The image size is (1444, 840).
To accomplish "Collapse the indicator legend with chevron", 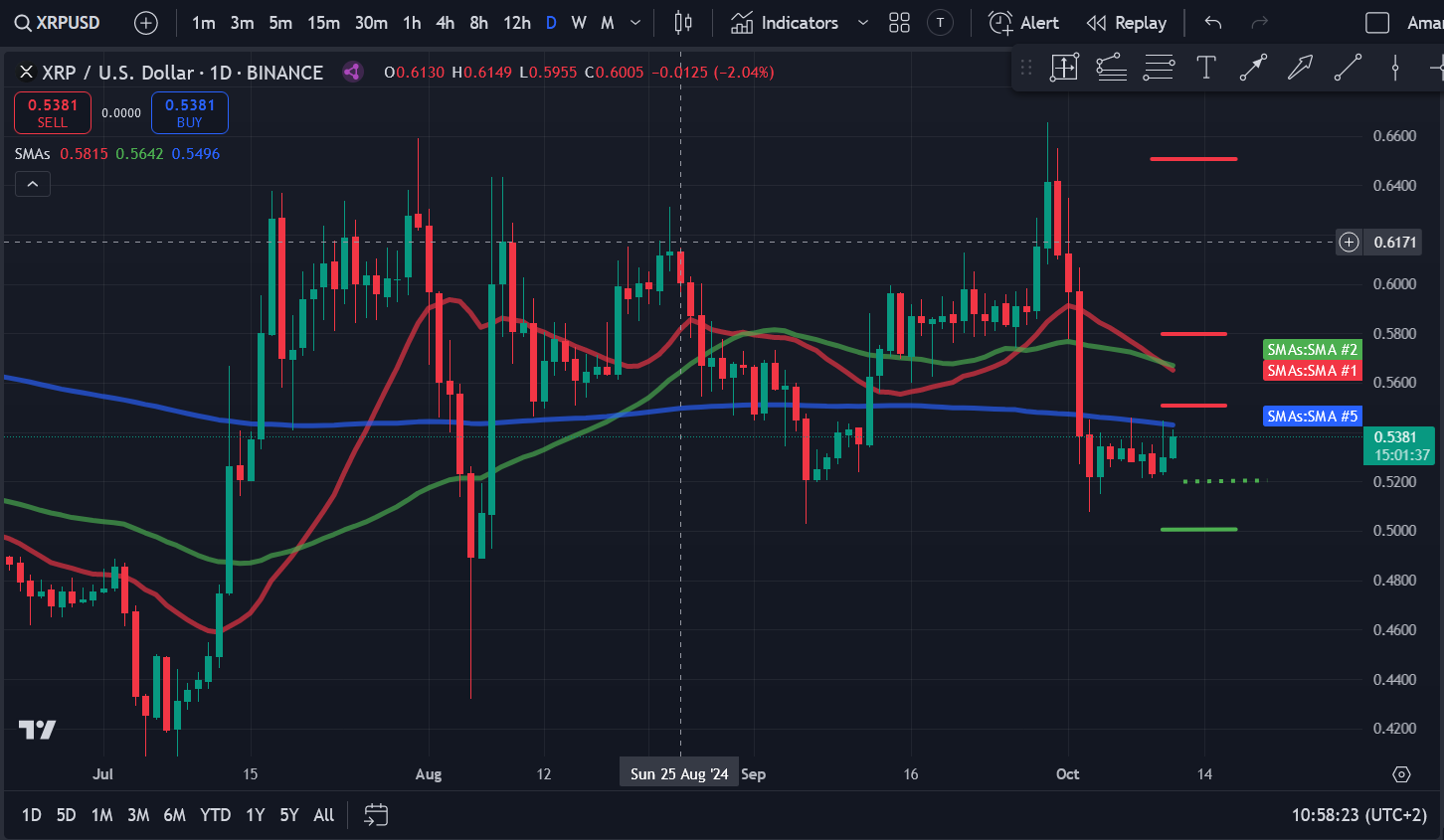I will pyautogui.click(x=33, y=184).
